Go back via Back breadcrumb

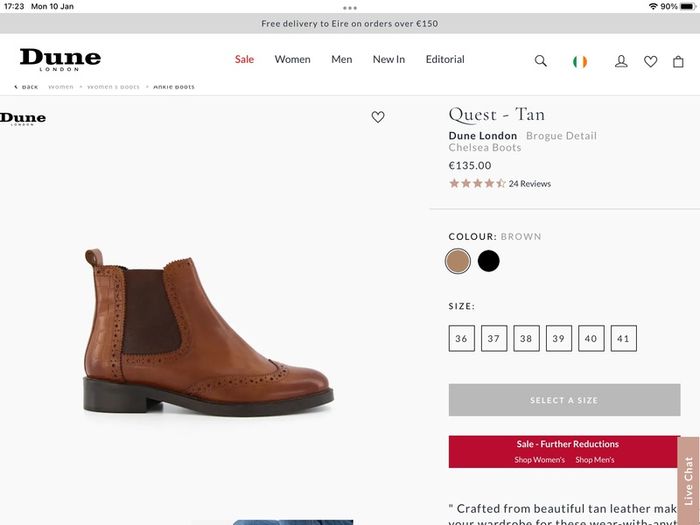(26, 87)
